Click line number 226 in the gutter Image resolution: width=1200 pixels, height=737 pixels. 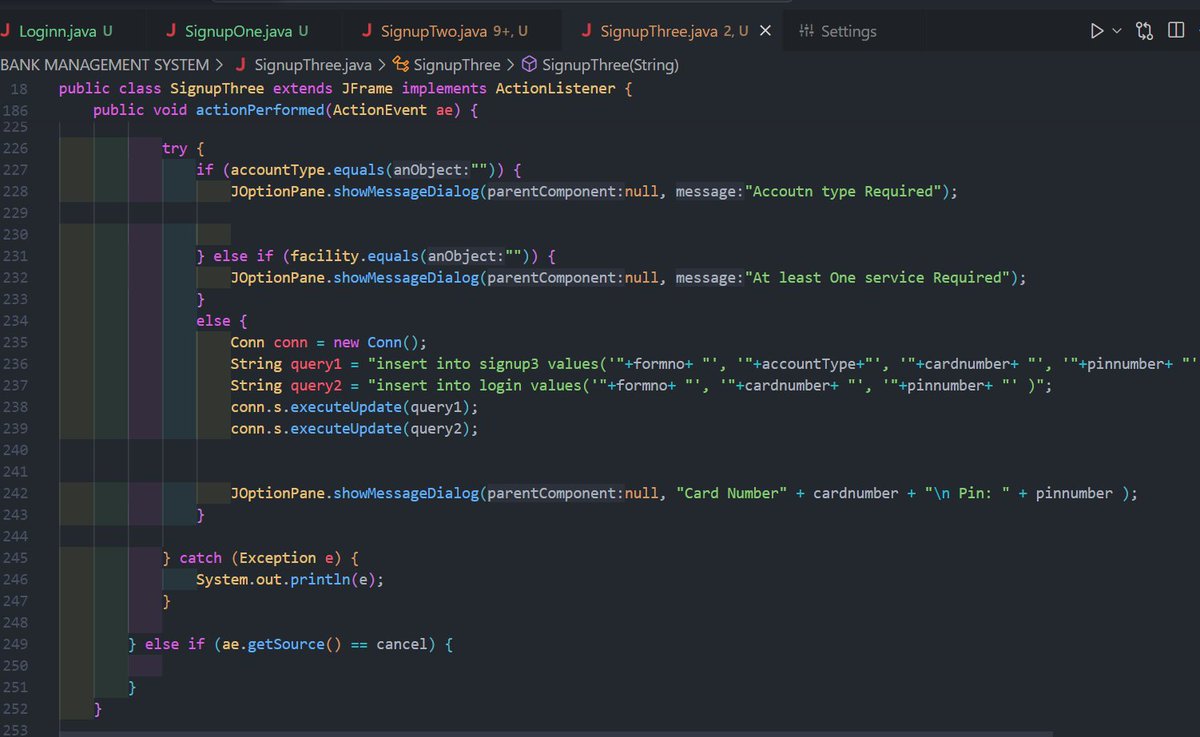[16, 148]
